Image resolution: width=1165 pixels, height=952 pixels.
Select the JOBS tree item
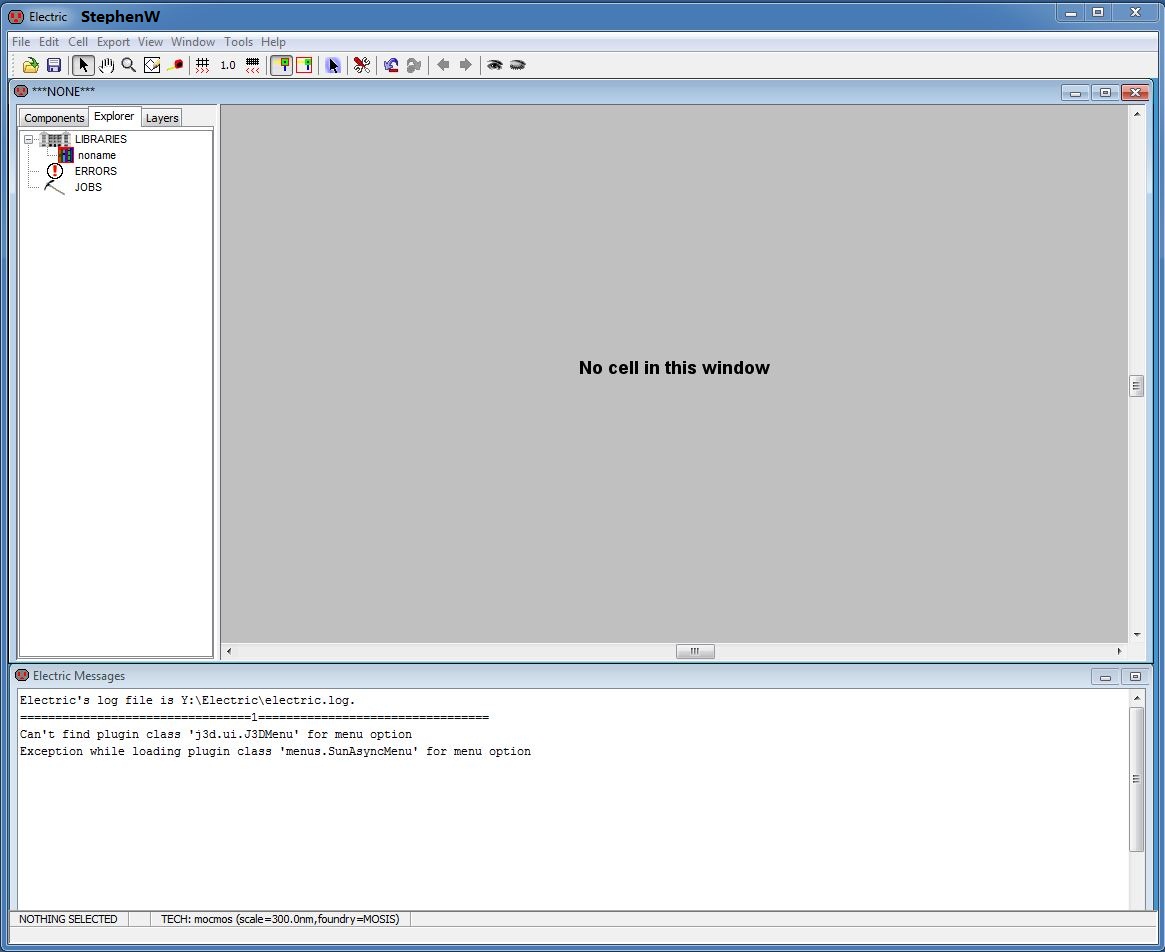click(x=88, y=187)
